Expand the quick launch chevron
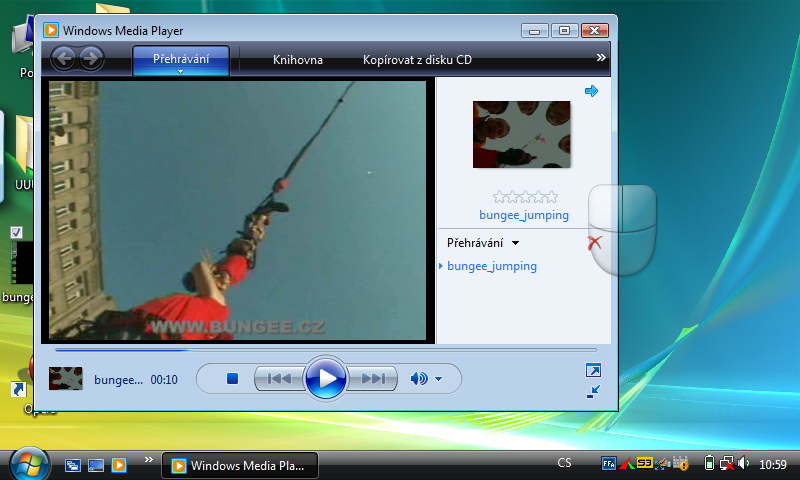Viewport: 800px width, 480px height. (148, 460)
